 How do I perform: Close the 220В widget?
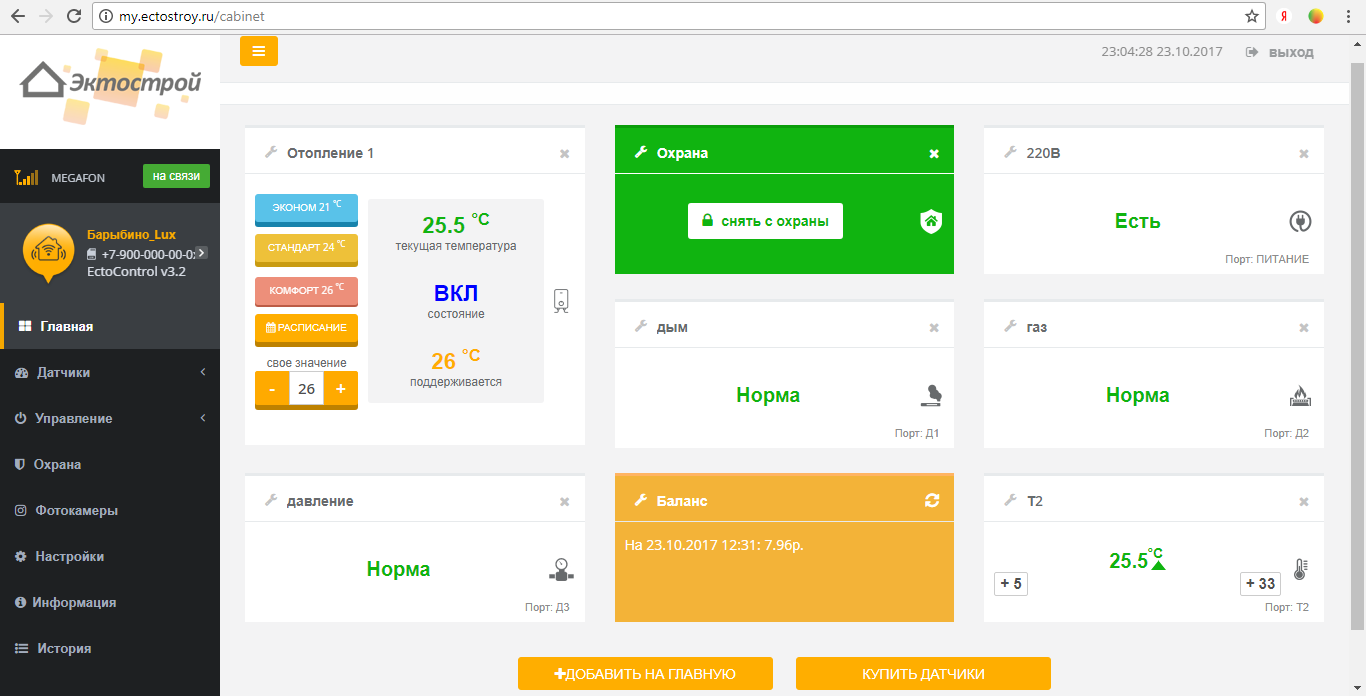[1303, 154]
